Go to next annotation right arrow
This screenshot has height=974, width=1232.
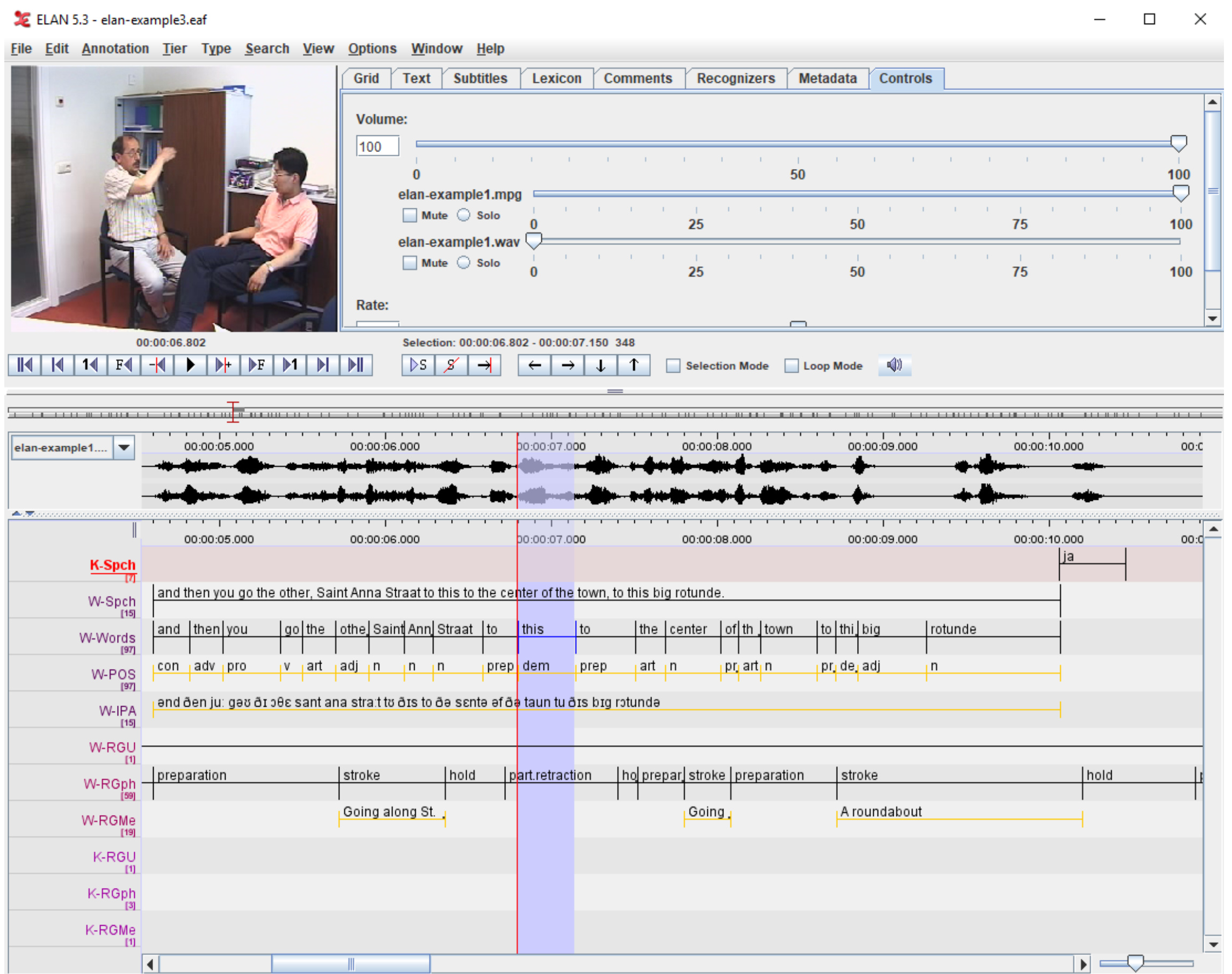point(568,365)
